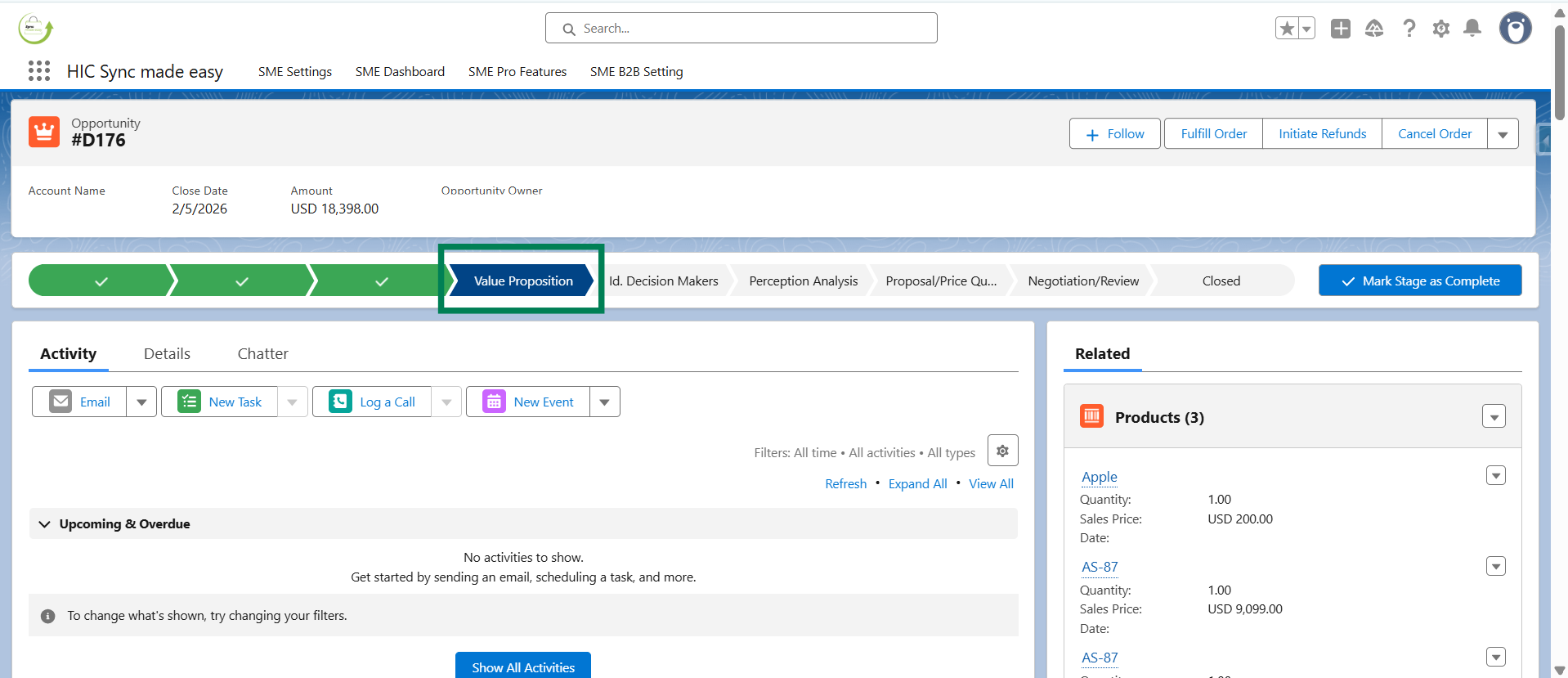1568x678 pixels.
Task: Click the Log a Call phone icon
Action: 340,402
